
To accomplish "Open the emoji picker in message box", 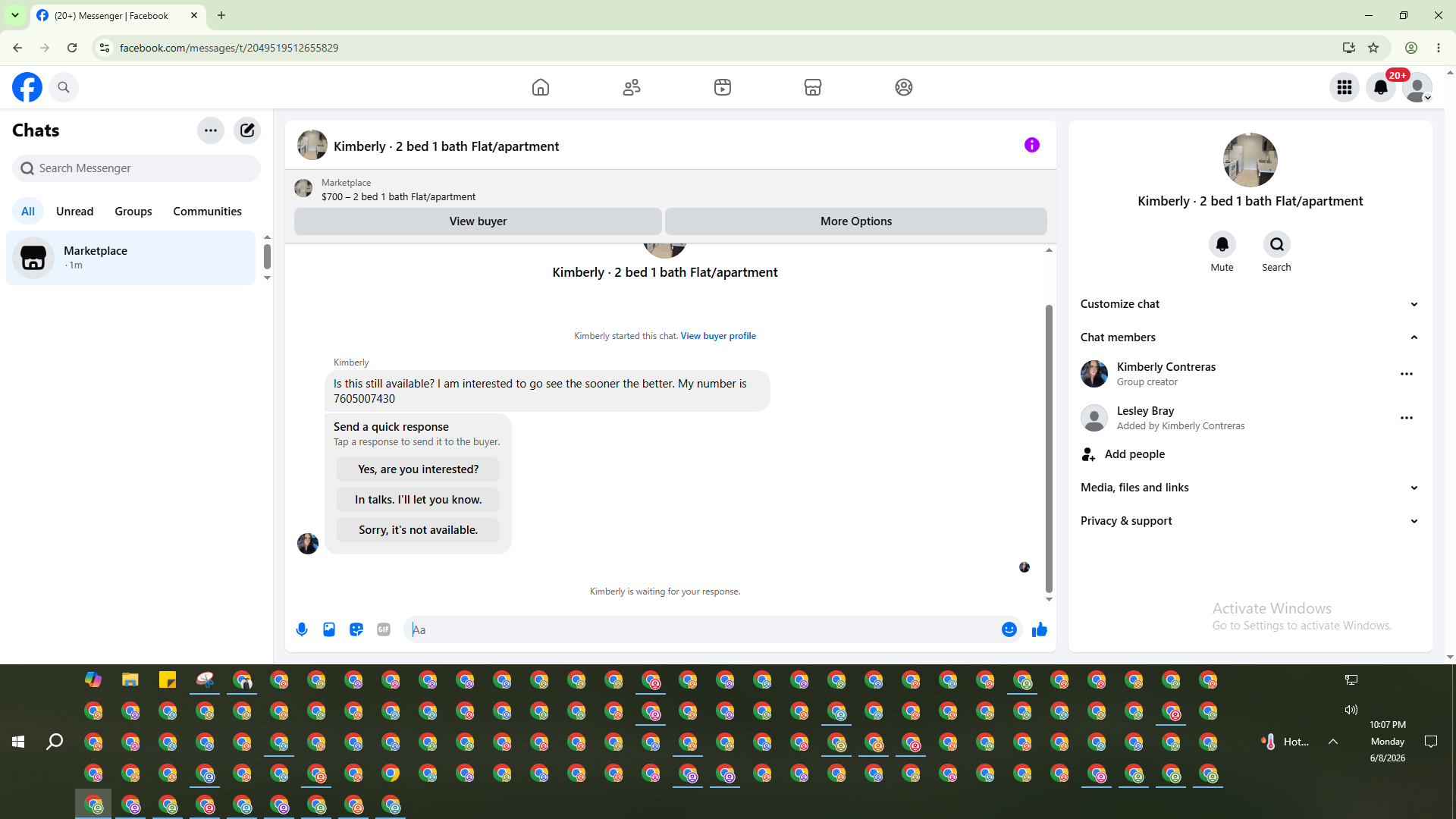I will [1009, 629].
